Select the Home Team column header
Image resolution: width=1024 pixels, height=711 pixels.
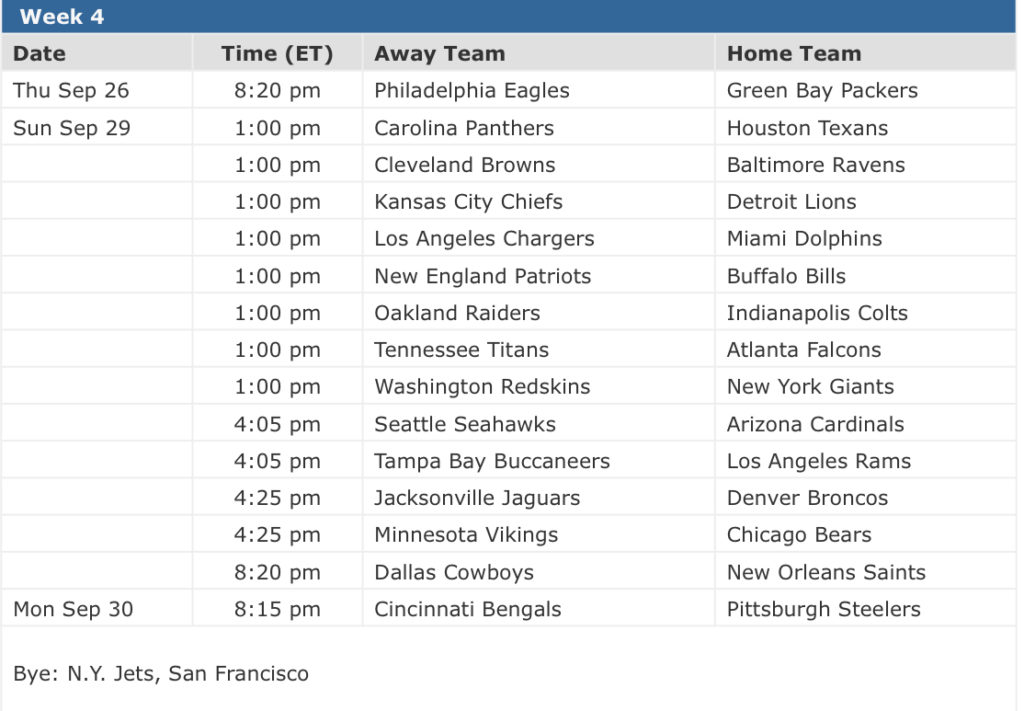coord(793,54)
